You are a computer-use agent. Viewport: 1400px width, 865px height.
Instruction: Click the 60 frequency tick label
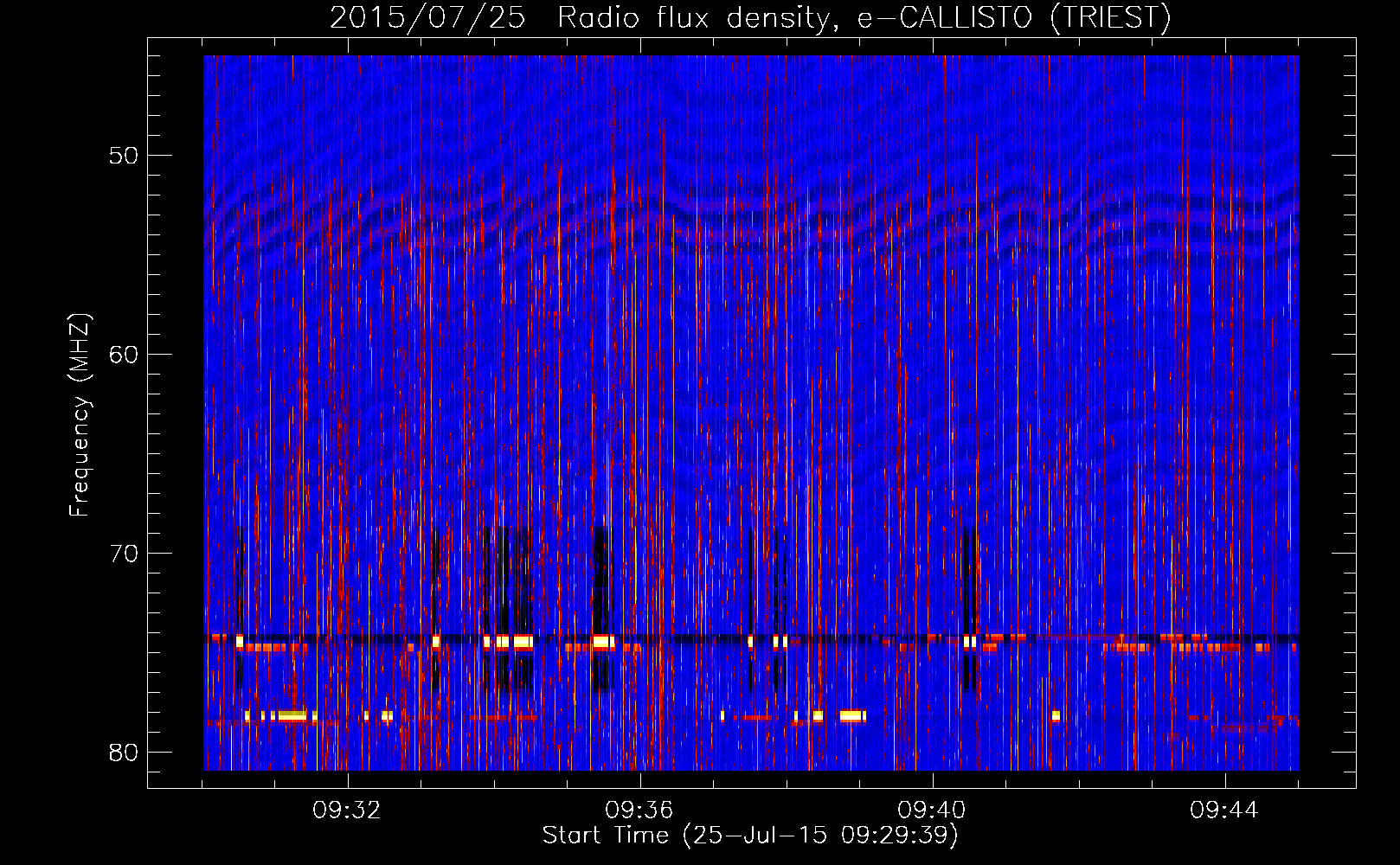click(x=125, y=355)
